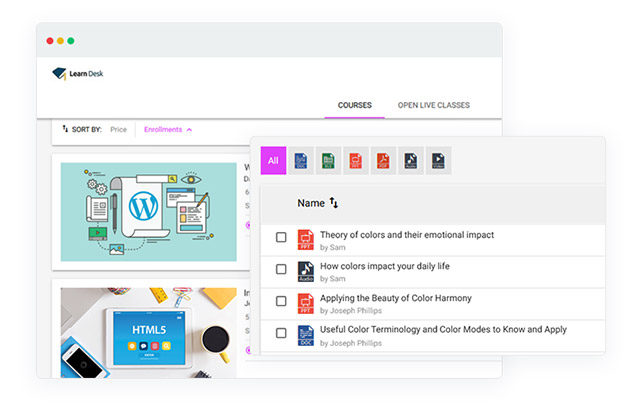Screen dimensions: 640x410
Task: Click the Name column header
Action: 311,203
